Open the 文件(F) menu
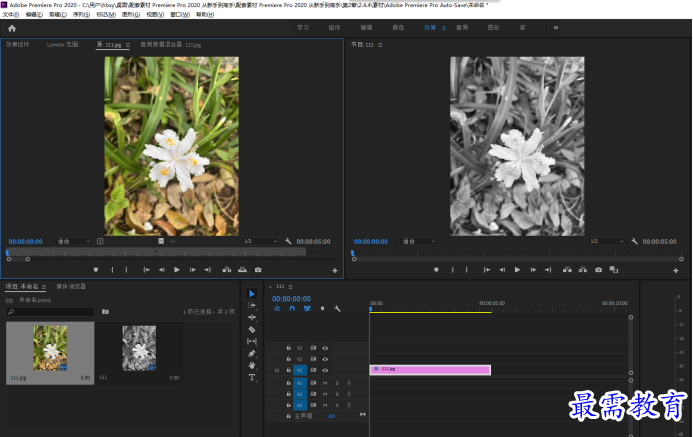Viewport: 693px width, 437px height. point(11,15)
